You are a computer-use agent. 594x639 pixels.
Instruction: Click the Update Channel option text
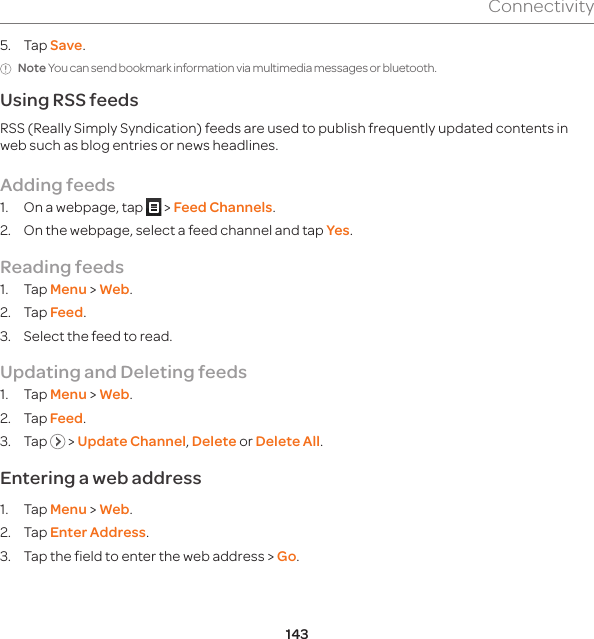tap(132, 441)
